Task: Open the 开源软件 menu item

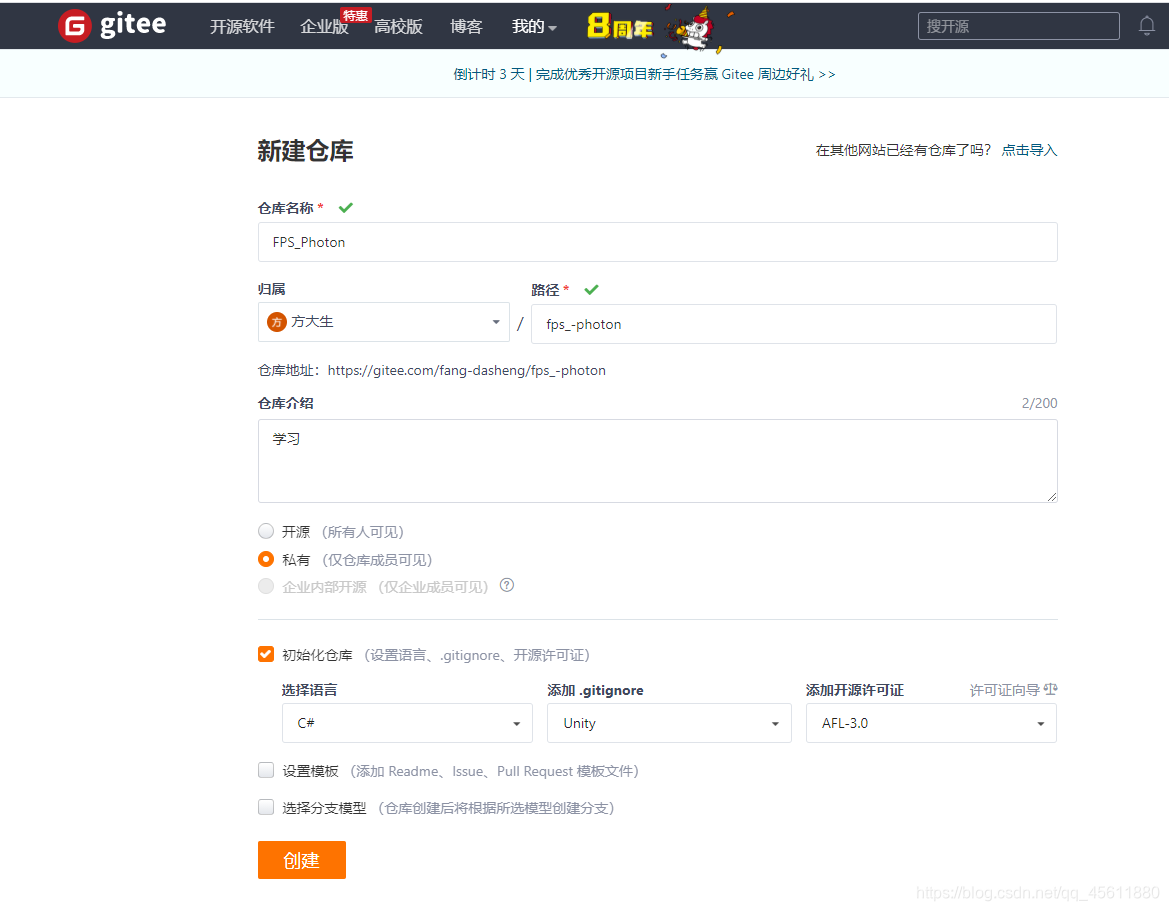Action: point(242,27)
